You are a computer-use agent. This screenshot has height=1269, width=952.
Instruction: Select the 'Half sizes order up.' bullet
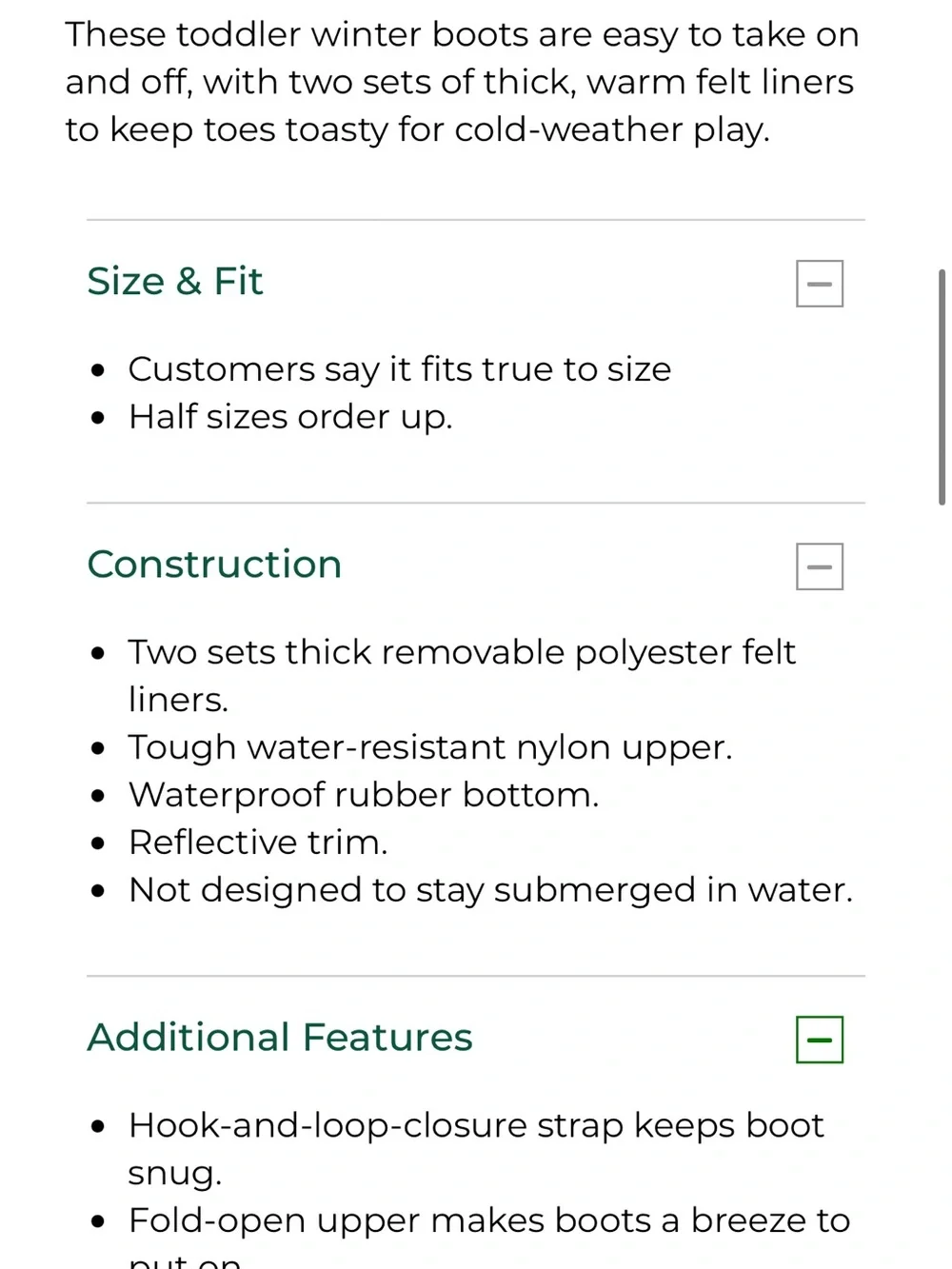point(290,417)
